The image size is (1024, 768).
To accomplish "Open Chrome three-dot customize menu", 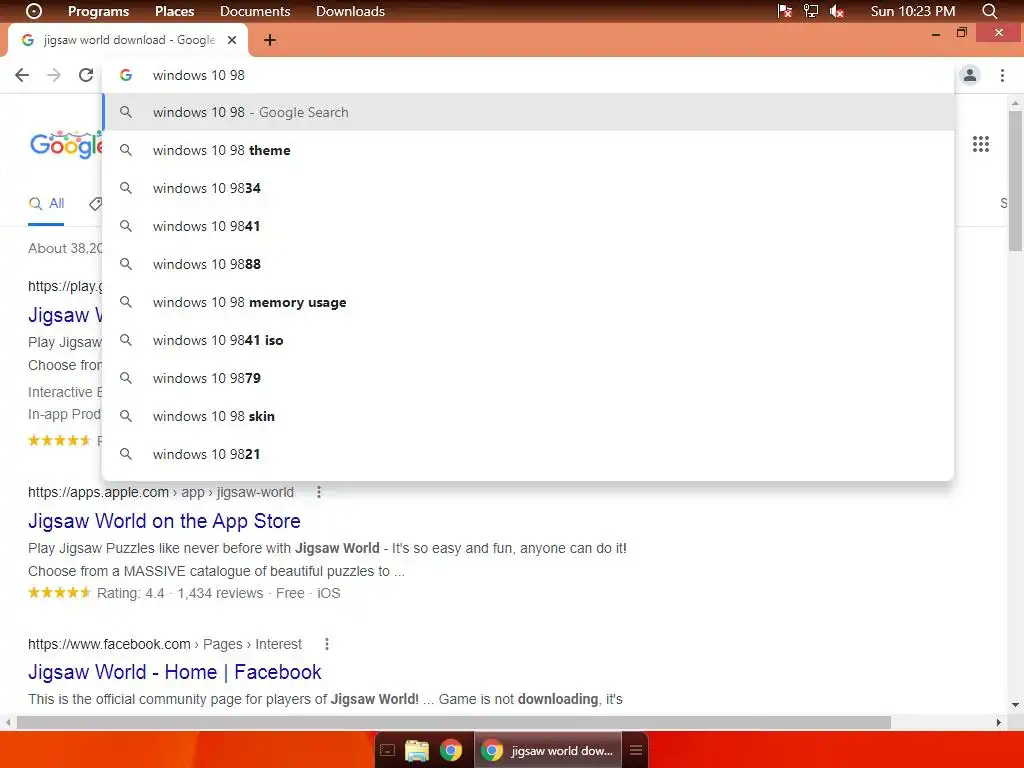I will tap(1002, 75).
